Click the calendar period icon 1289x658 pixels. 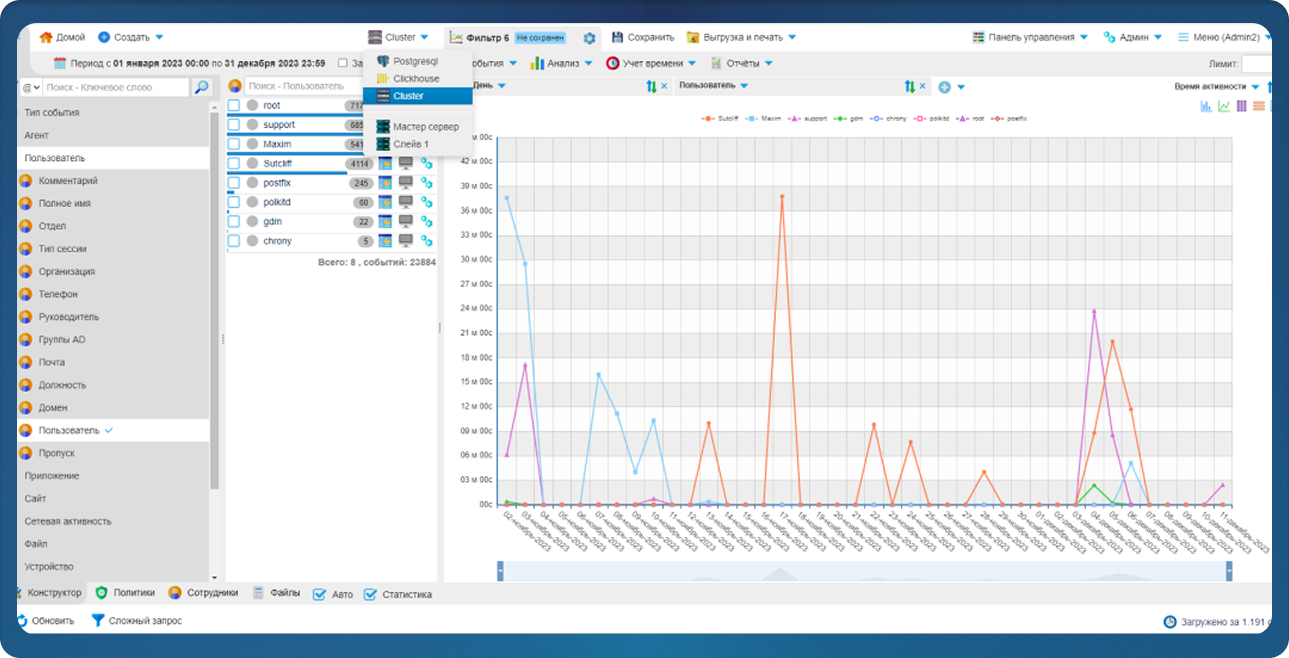click(59, 63)
